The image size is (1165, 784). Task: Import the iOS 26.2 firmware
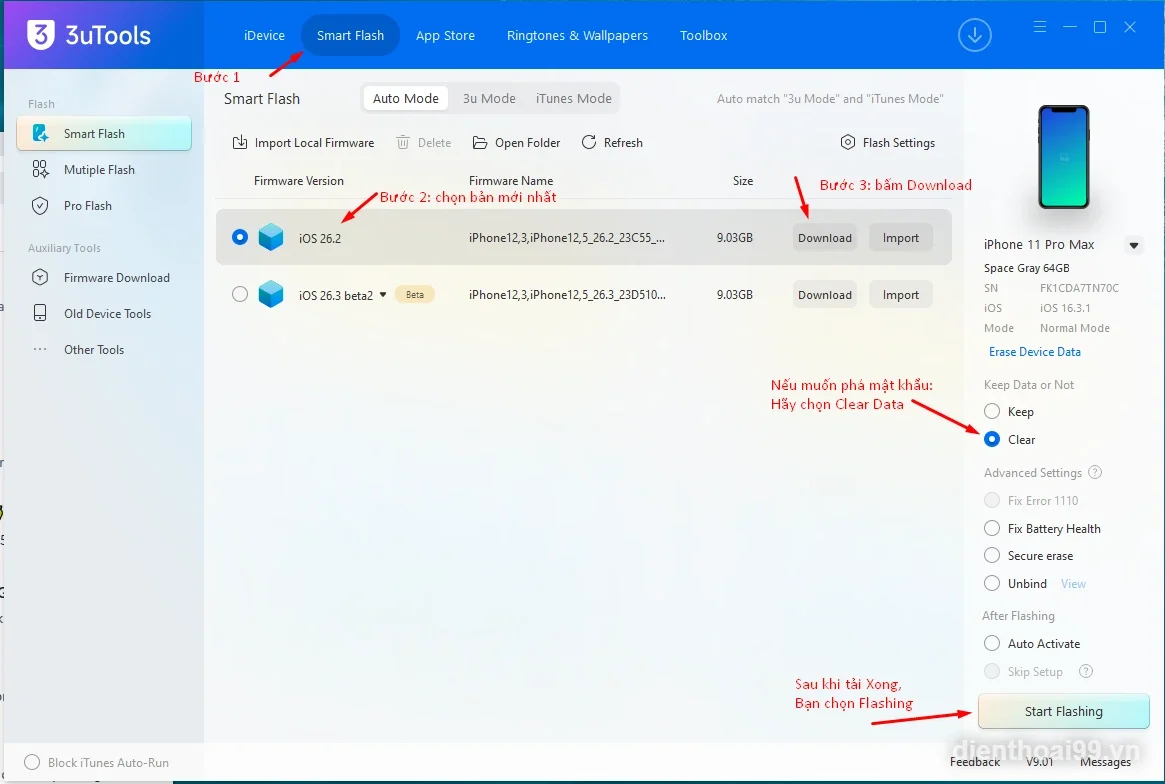tap(900, 238)
